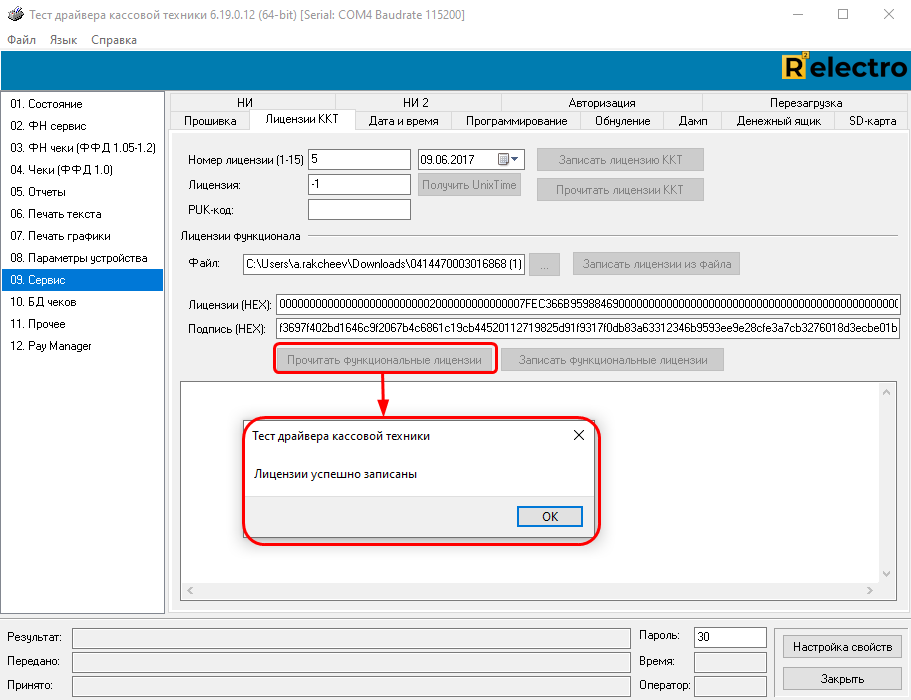Select 02. ФН сервис in sidebar
This screenshot has width=911, height=700.
tap(48, 126)
